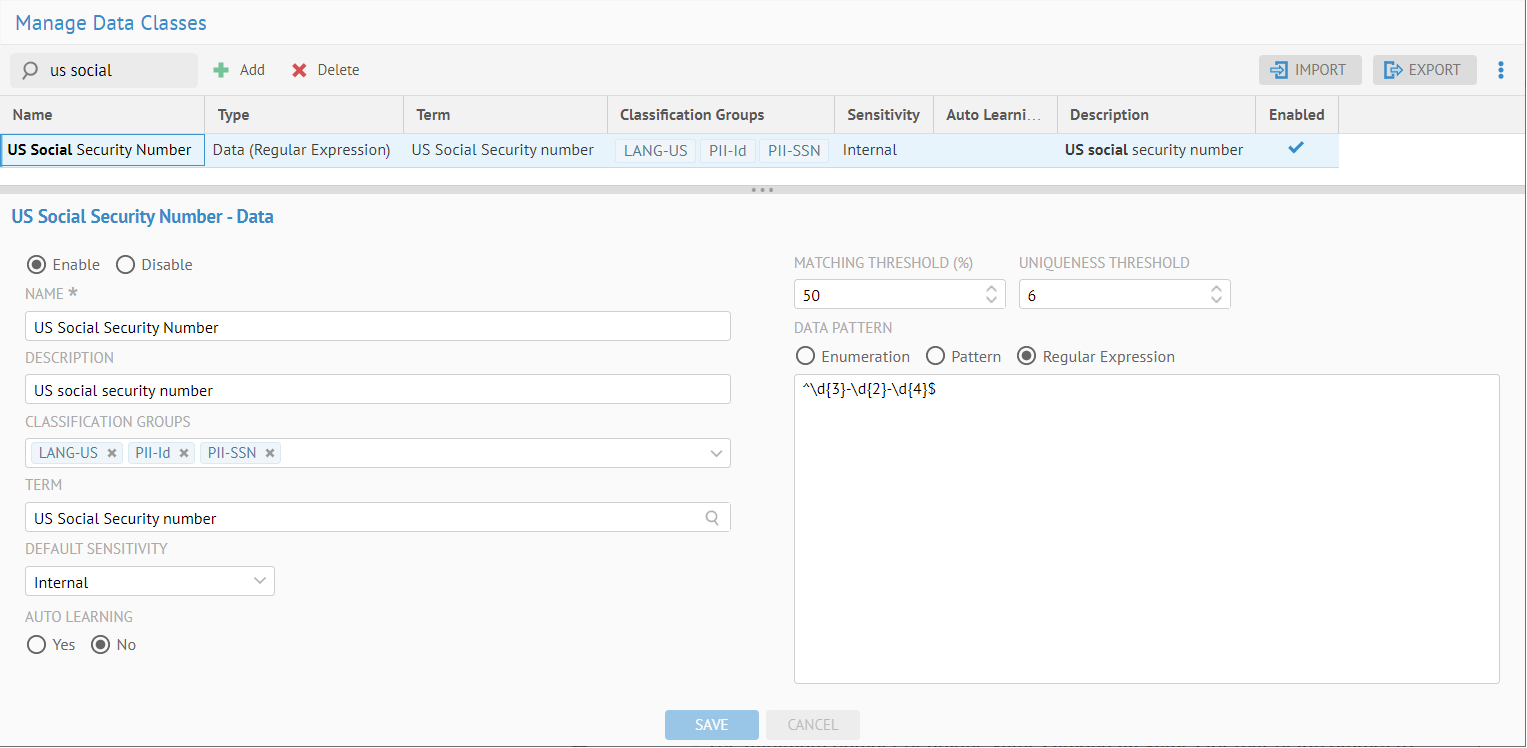Remove the PII-Id tag from groups
The height and width of the screenshot is (748, 1527).
click(184, 453)
